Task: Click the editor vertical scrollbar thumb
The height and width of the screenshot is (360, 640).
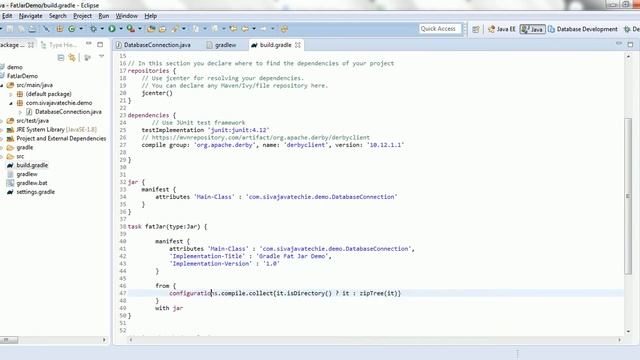Action: click(x=628, y=196)
